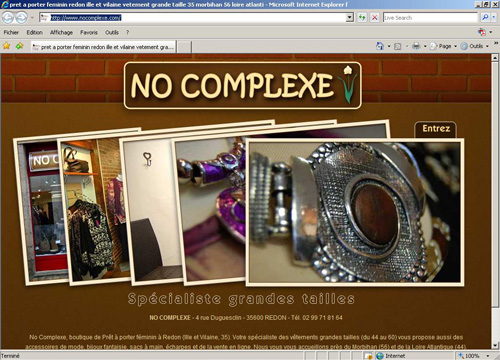Expand the feeds dropdown arrow

coord(407,46)
